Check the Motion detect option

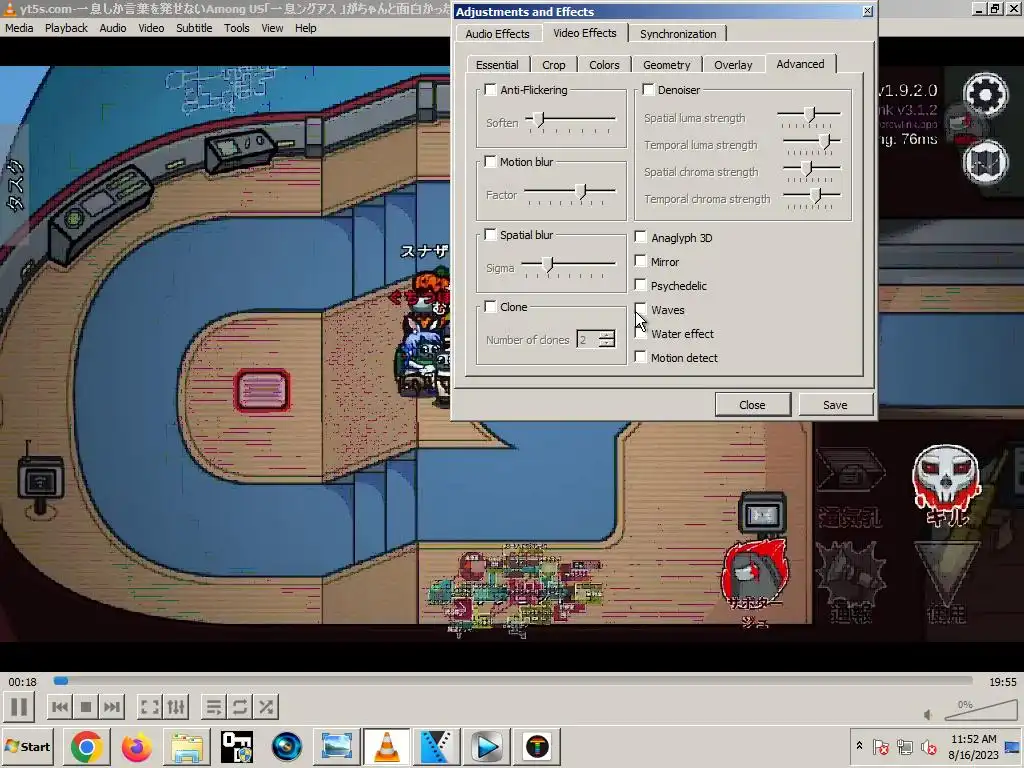[x=641, y=357]
